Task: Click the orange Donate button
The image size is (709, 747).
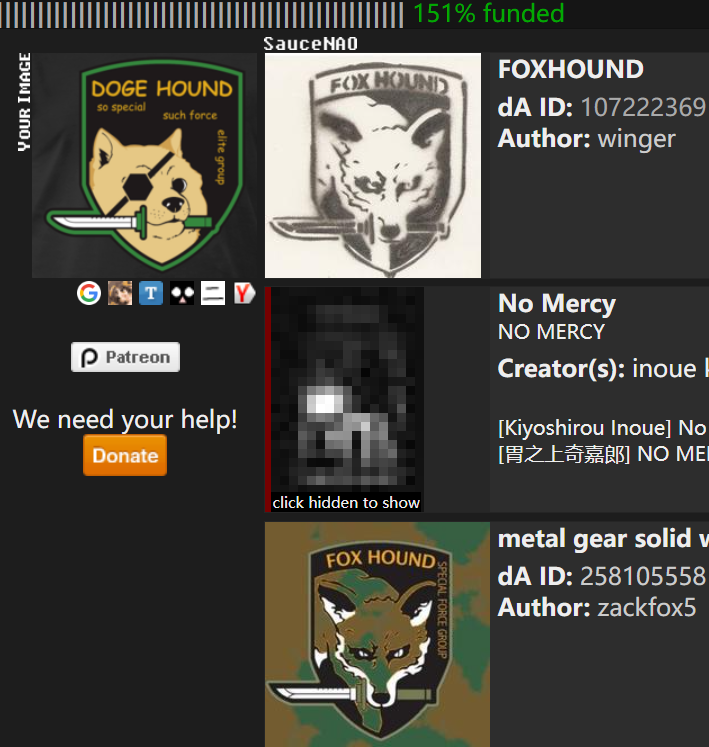Action: point(125,455)
